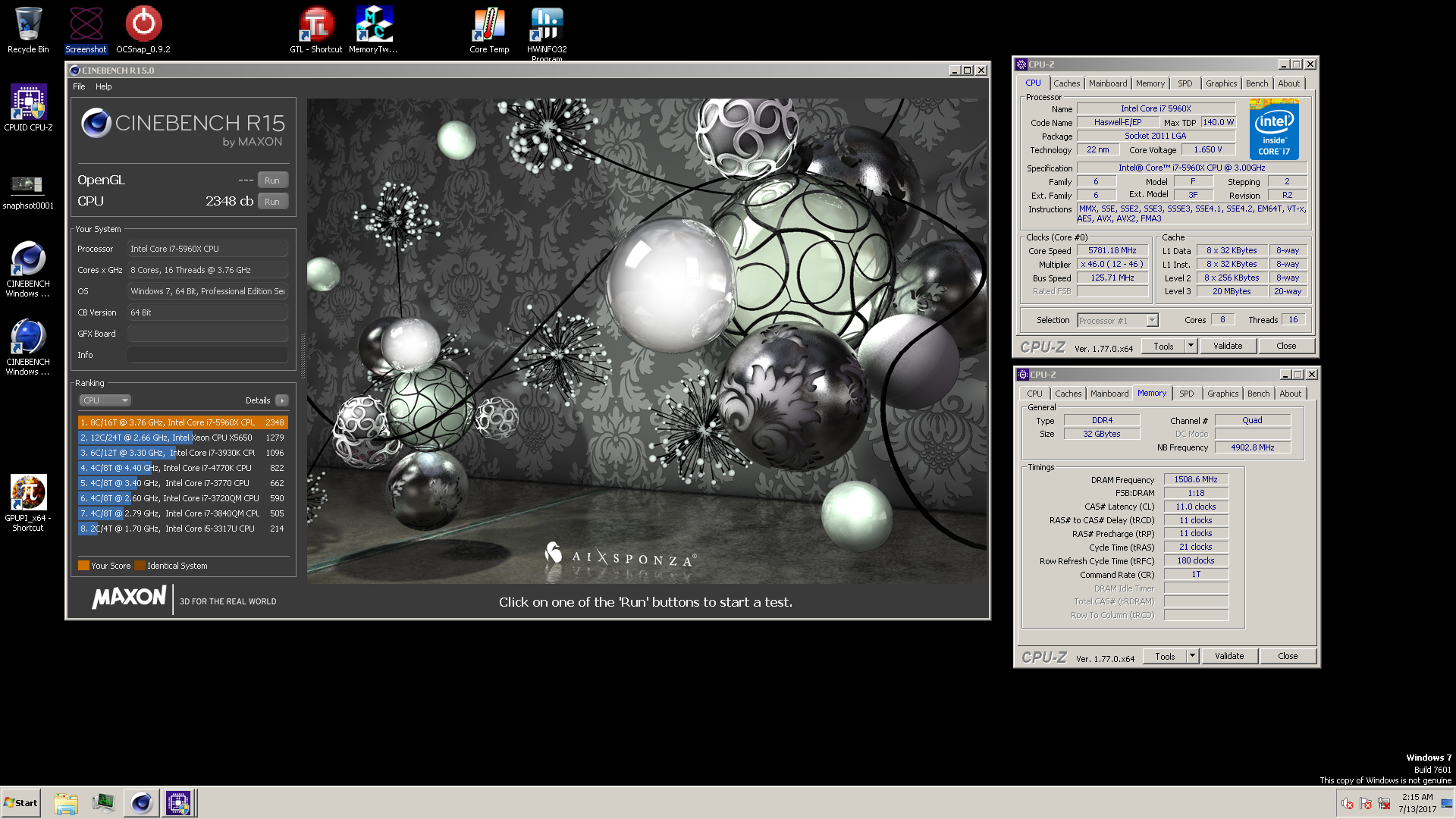Image resolution: width=1456 pixels, height=819 pixels.
Task: Open Graphics tab in top CPU-Z window
Action: pyautogui.click(x=1221, y=83)
